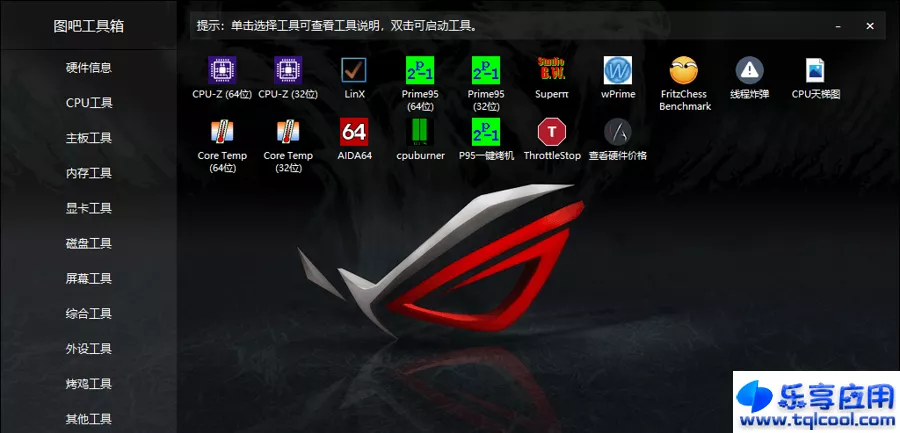The image size is (900, 433).
Task: Select the wPrime tool icon
Action: pos(618,70)
